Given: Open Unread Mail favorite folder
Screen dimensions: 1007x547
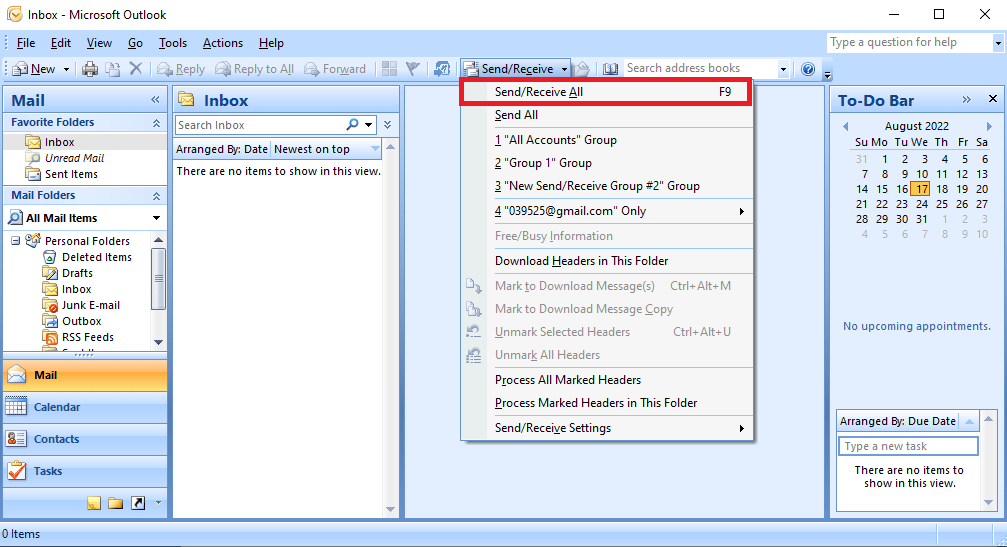Looking at the screenshot, I should (x=74, y=158).
